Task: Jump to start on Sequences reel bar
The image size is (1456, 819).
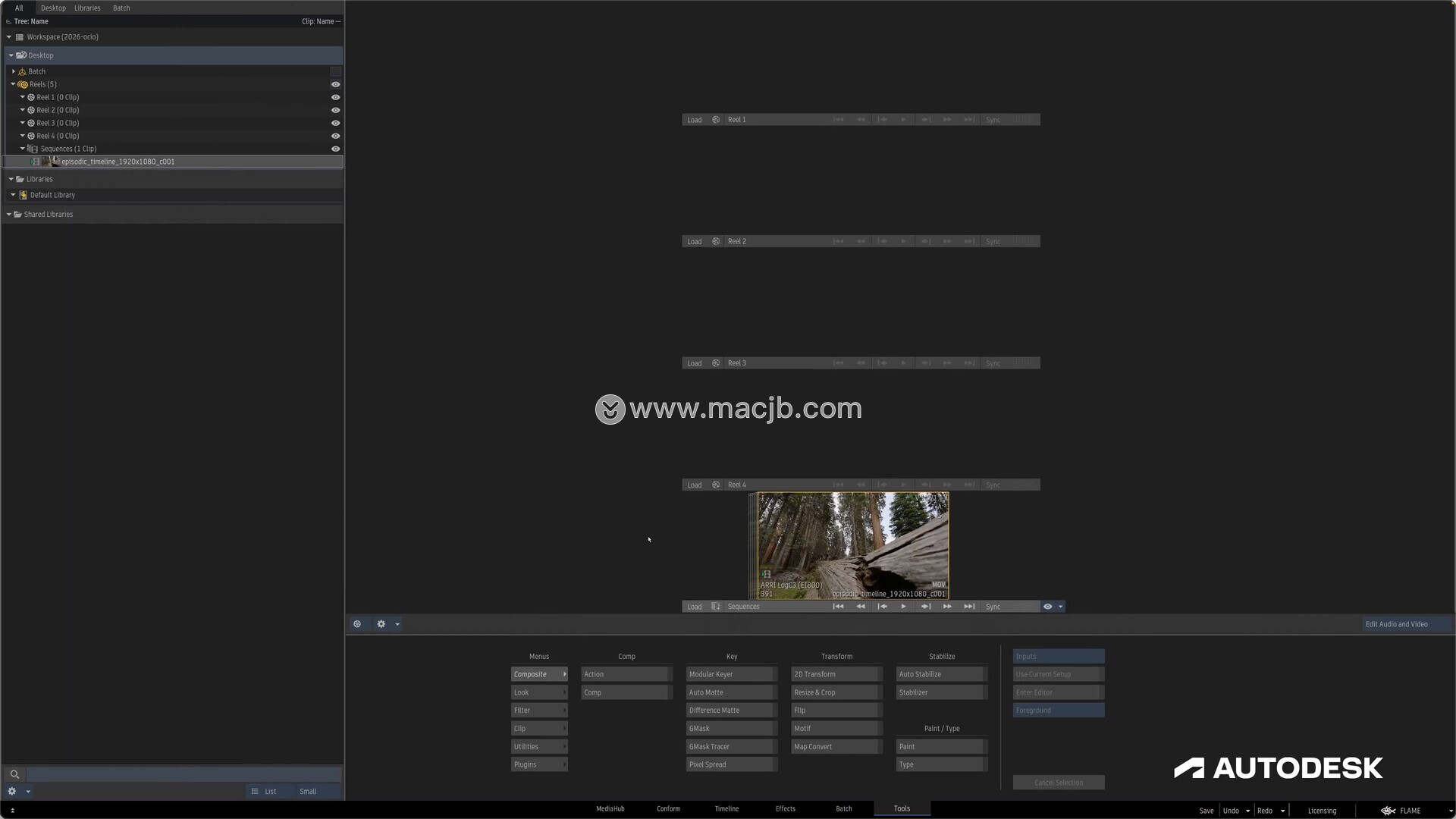Action: 838,607
